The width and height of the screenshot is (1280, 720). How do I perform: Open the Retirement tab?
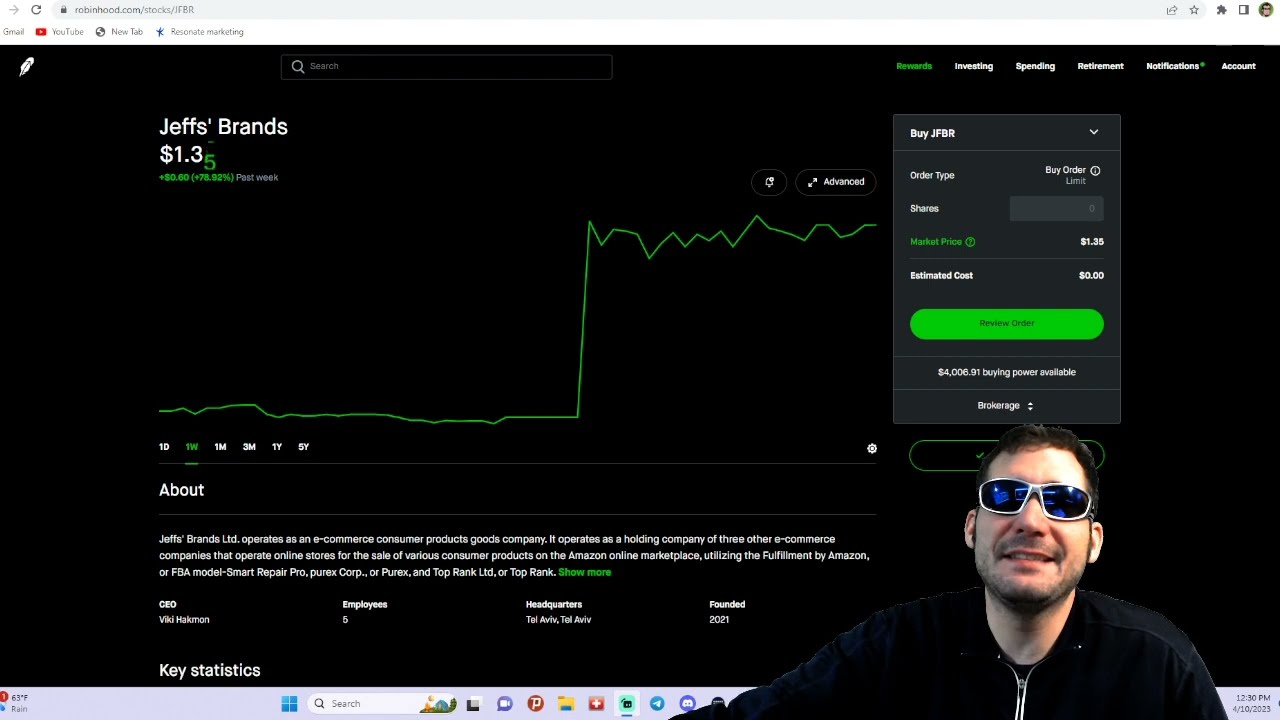coord(1101,66)
